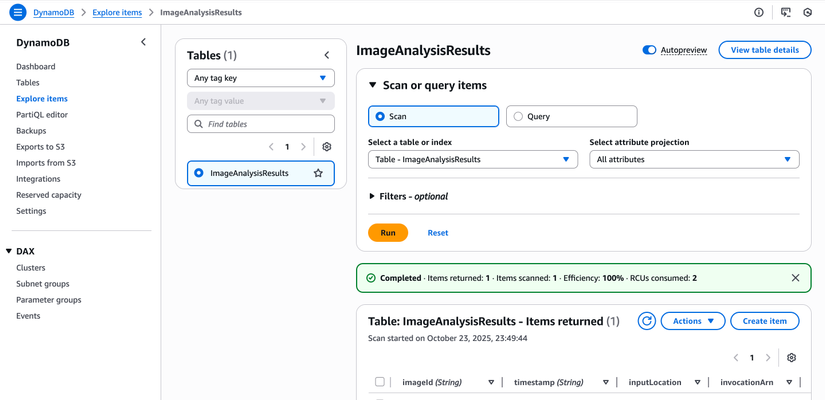Expand the Filters optional section

point(372,197)
